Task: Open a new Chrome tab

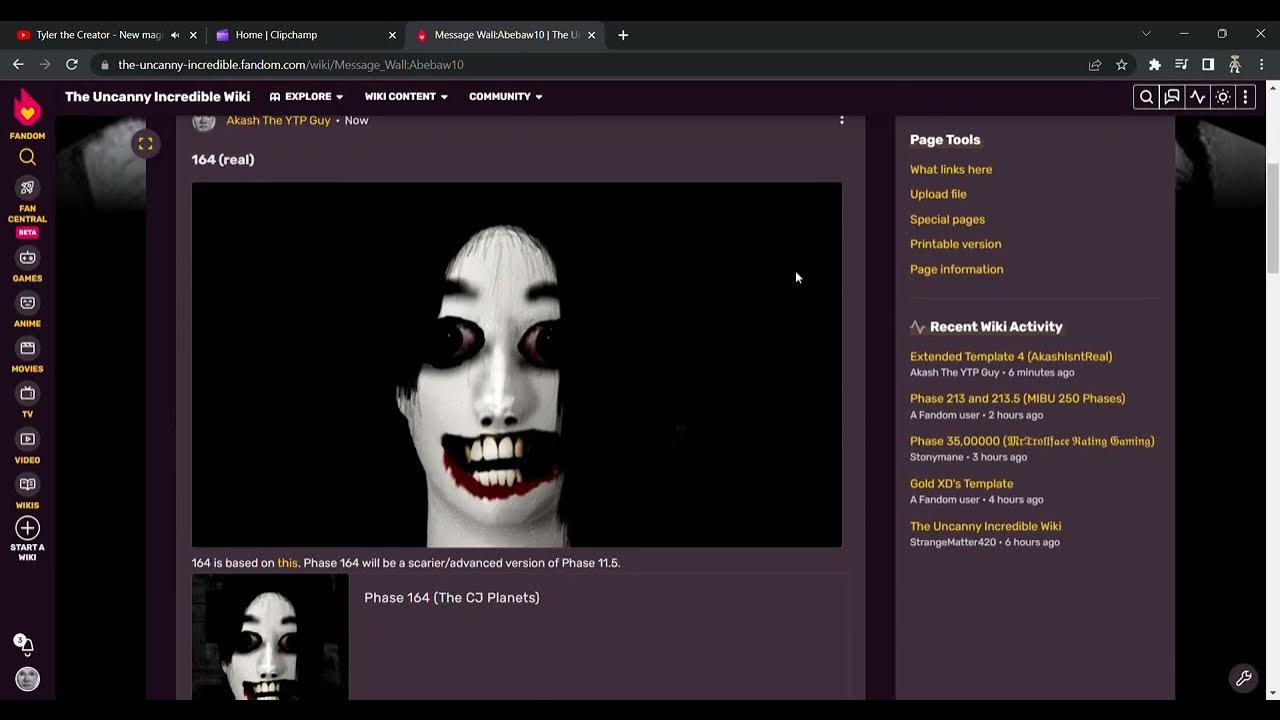Action: (623, 35)
